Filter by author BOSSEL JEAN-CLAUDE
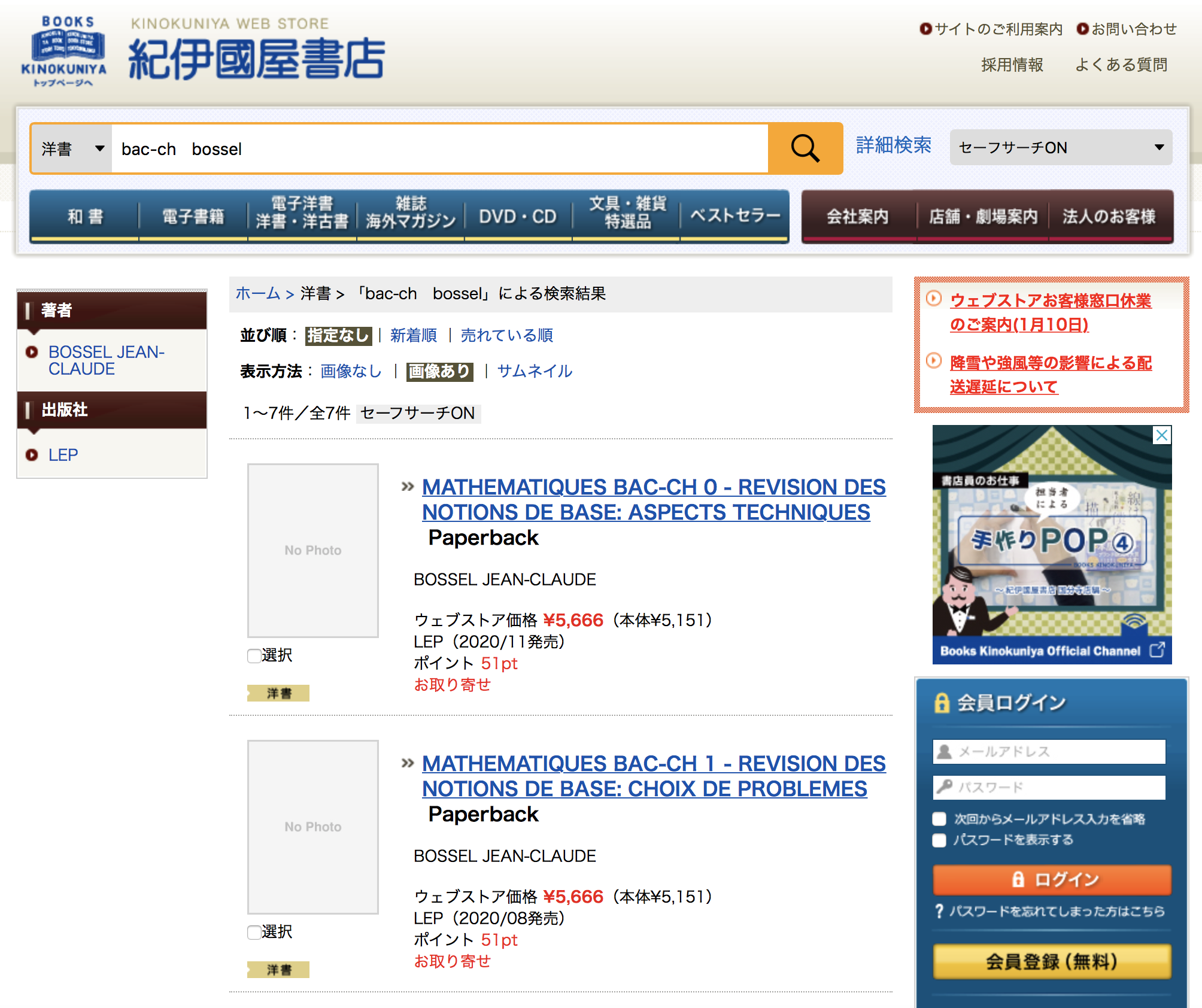The image size is (1202, 1008). (x=107, y=360)
